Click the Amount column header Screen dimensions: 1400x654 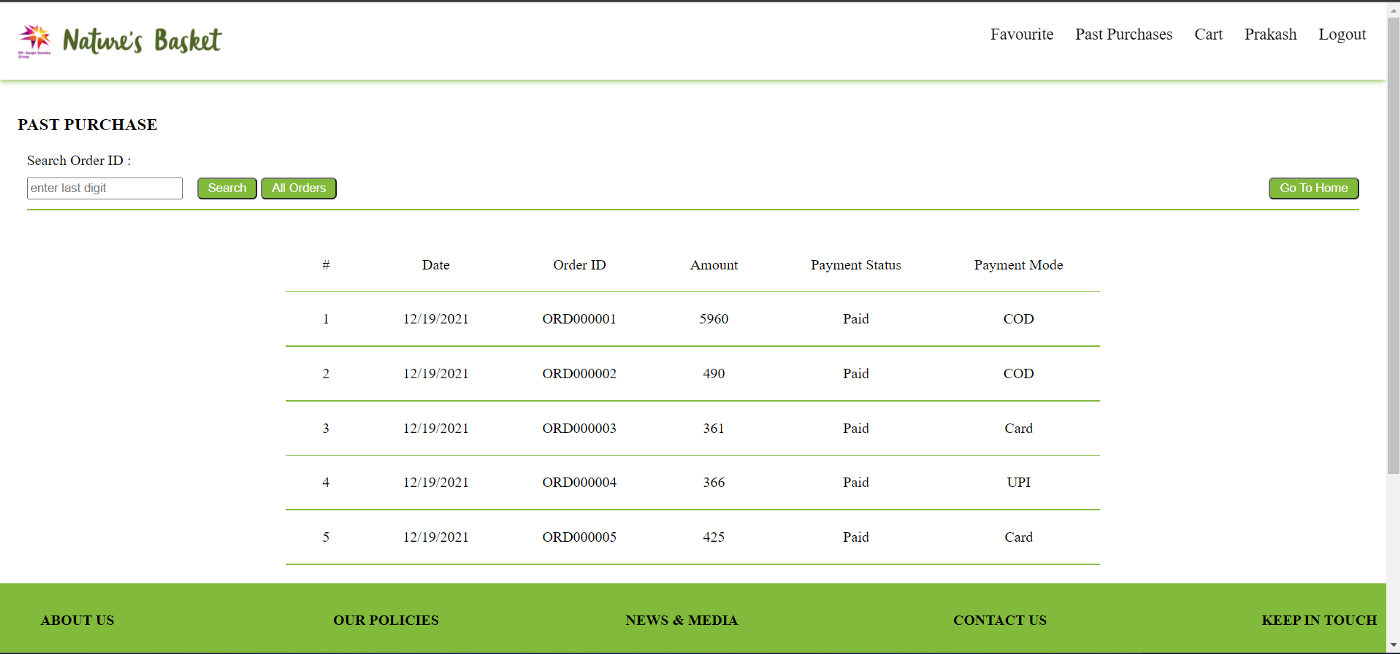point(714,265)
